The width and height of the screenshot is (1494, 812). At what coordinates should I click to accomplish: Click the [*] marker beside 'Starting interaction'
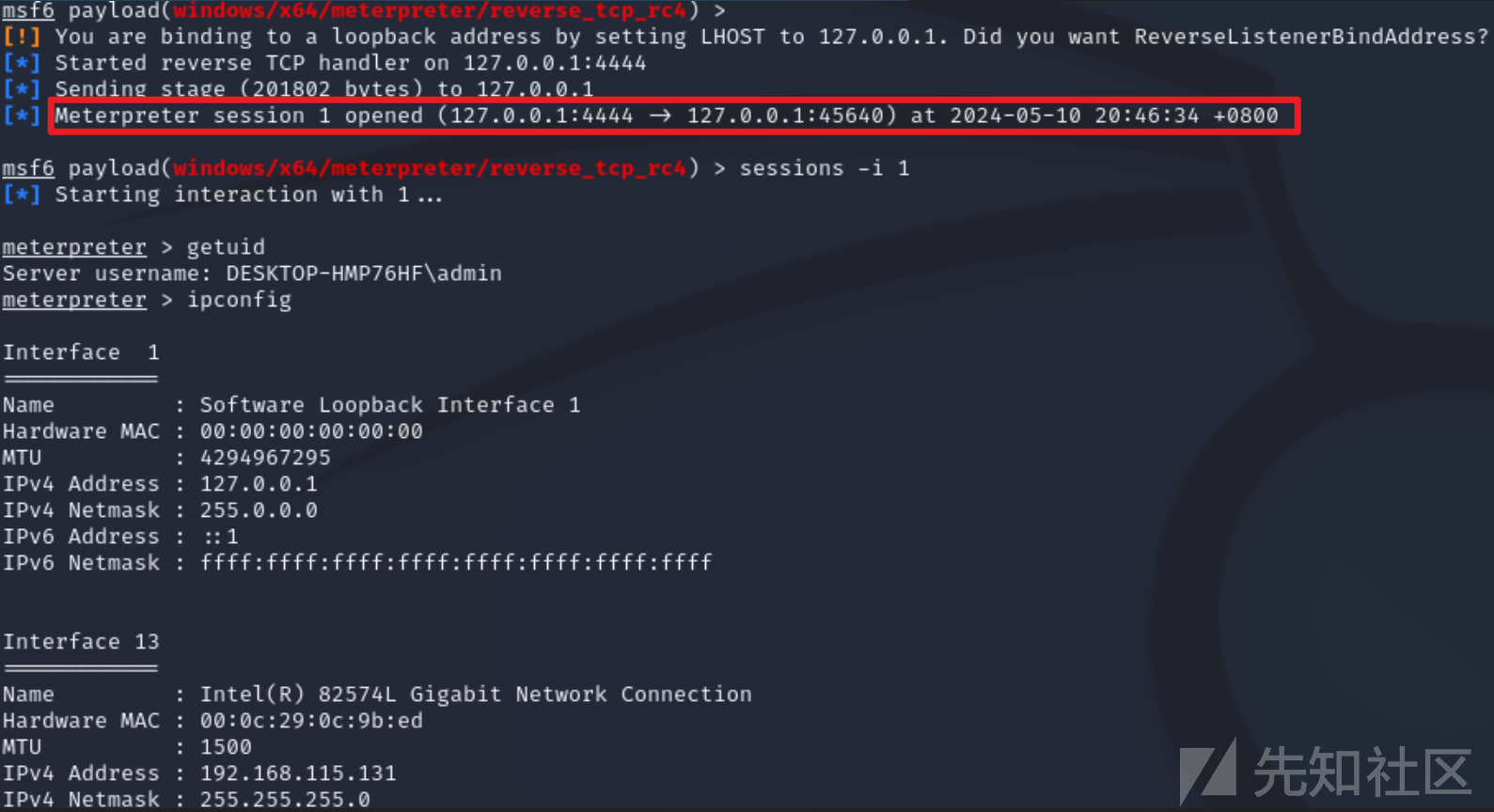(x=21, y=195)
